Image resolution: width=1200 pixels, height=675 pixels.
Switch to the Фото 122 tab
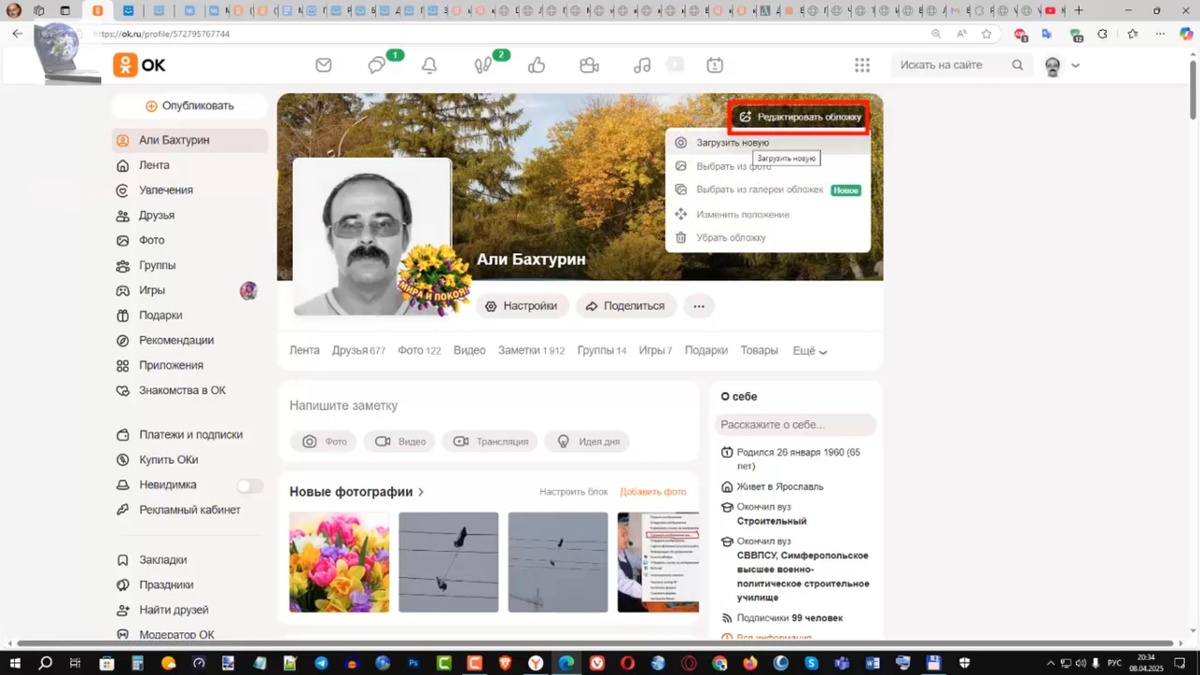419,351
